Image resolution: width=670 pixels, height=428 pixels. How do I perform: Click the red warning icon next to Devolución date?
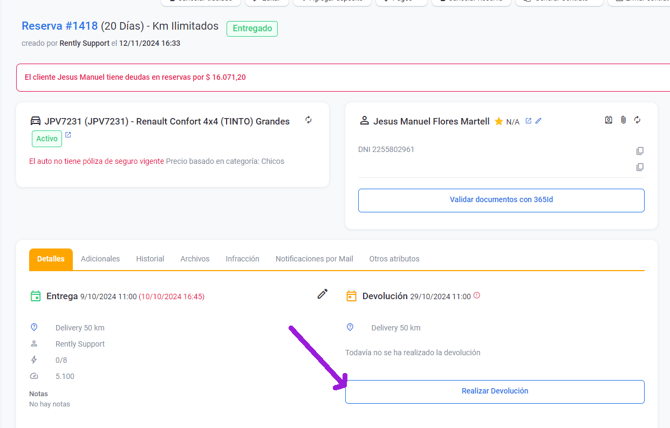coord(477,296)
